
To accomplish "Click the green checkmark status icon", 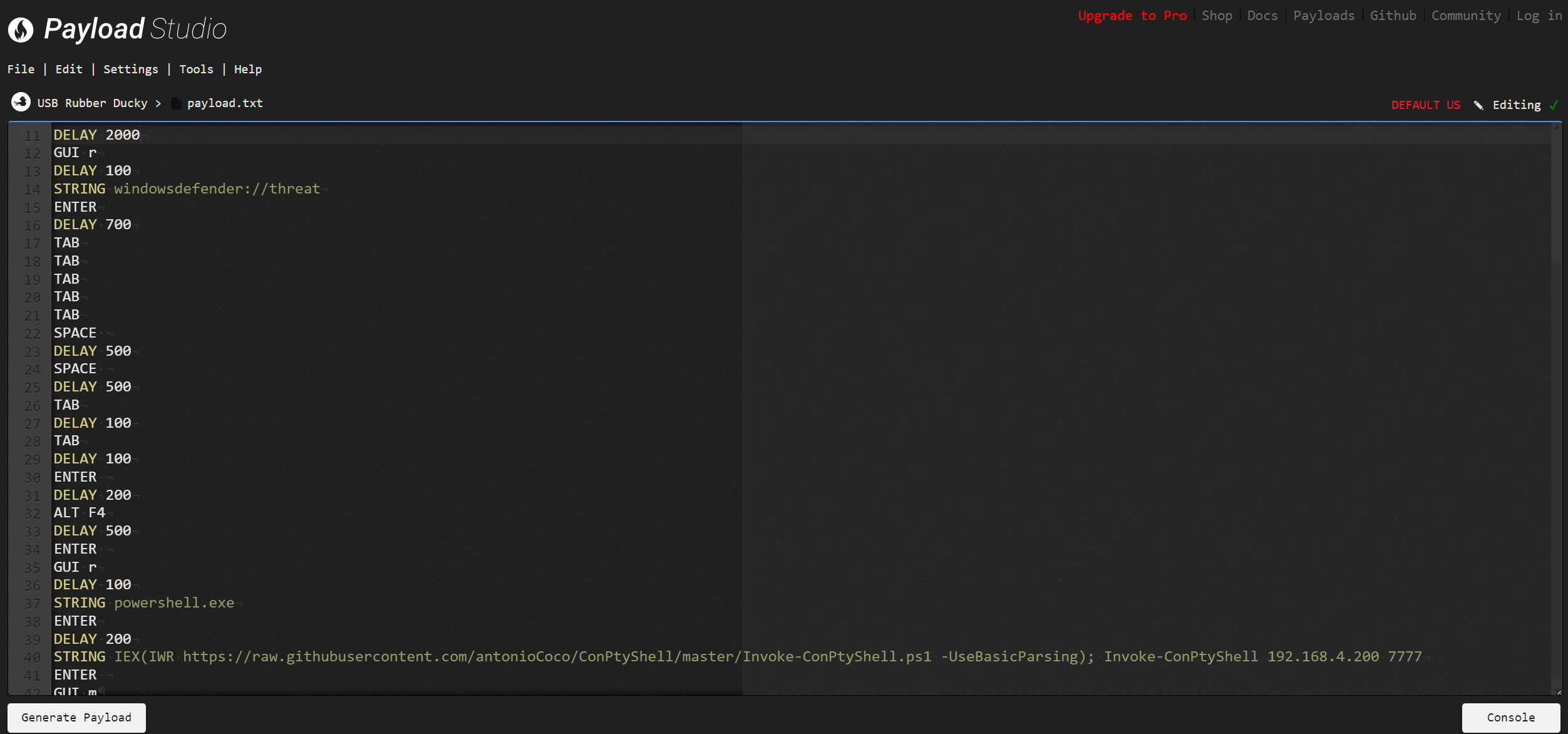I will [1554, 105].
